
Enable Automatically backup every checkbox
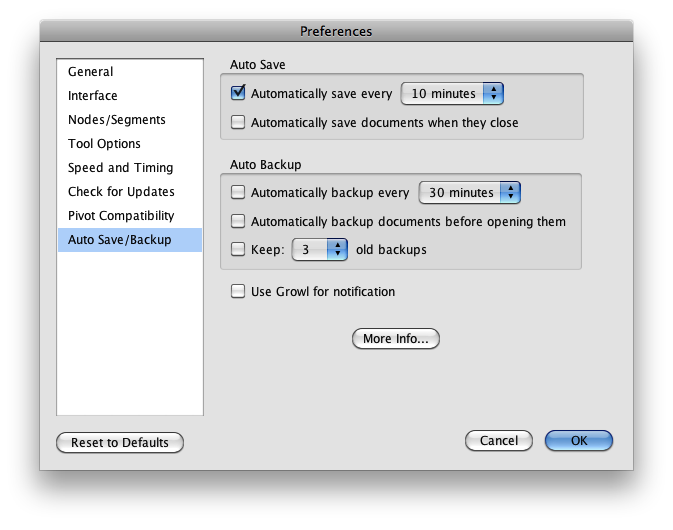click(x=238, y=192)
